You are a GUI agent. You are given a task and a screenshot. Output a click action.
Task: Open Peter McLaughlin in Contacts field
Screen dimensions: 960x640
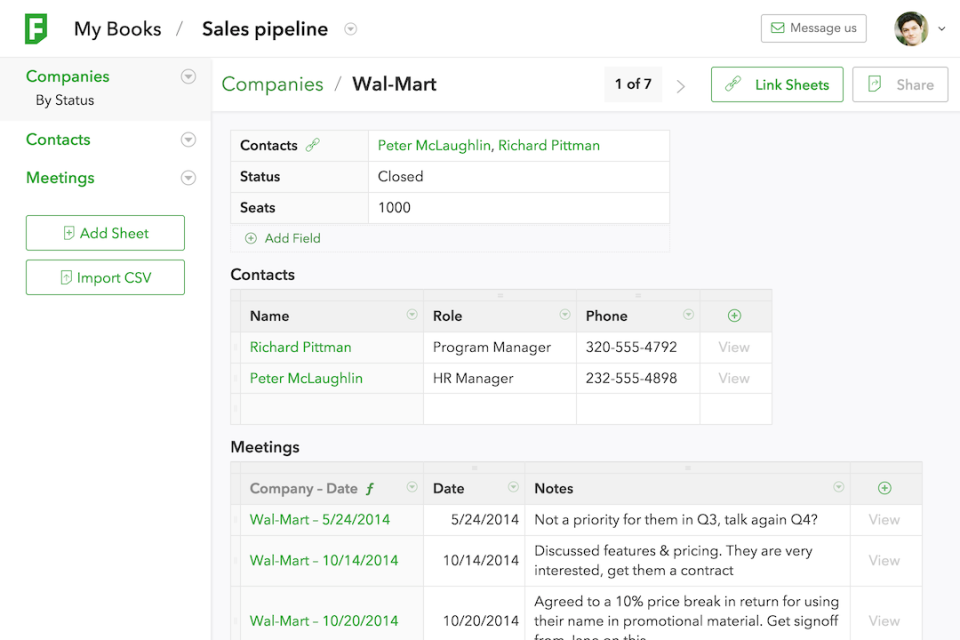(x=434, y=145)
